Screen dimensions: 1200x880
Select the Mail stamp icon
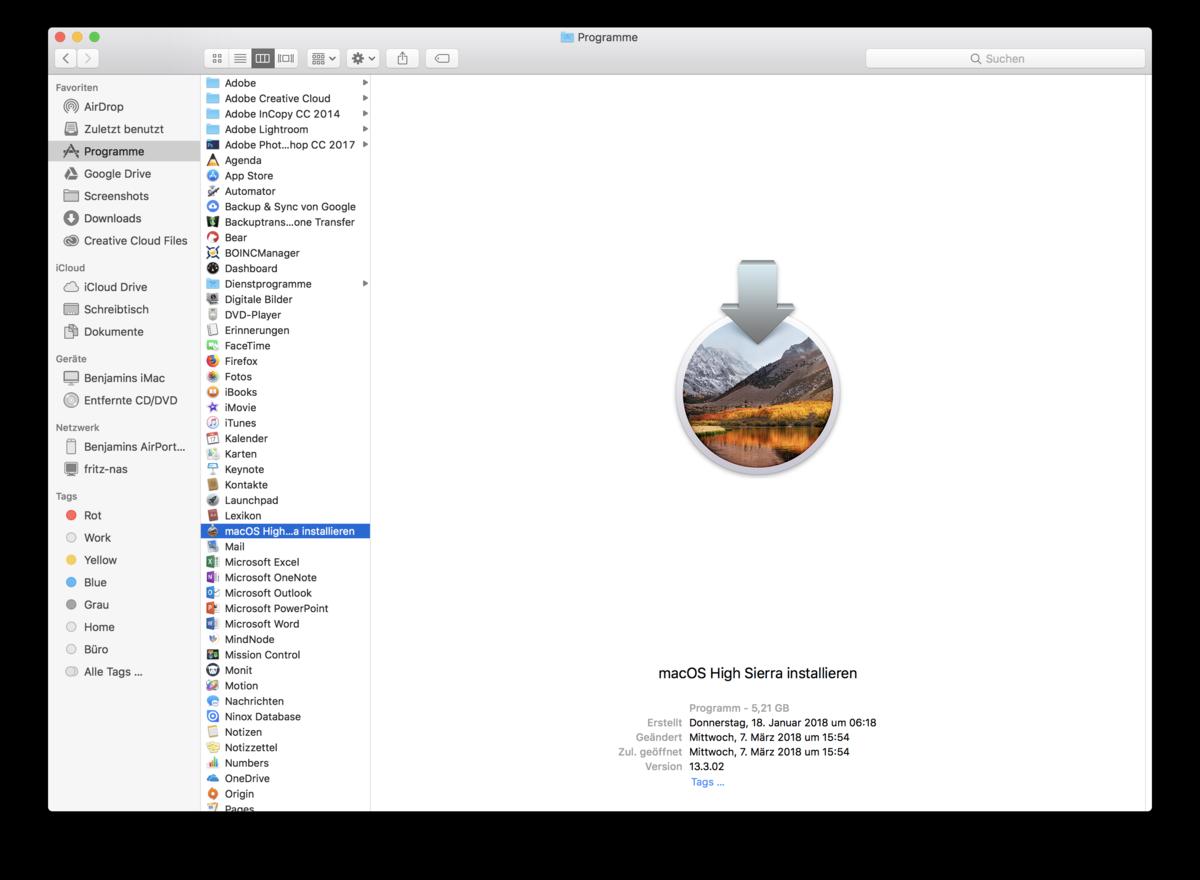(213, 547)
